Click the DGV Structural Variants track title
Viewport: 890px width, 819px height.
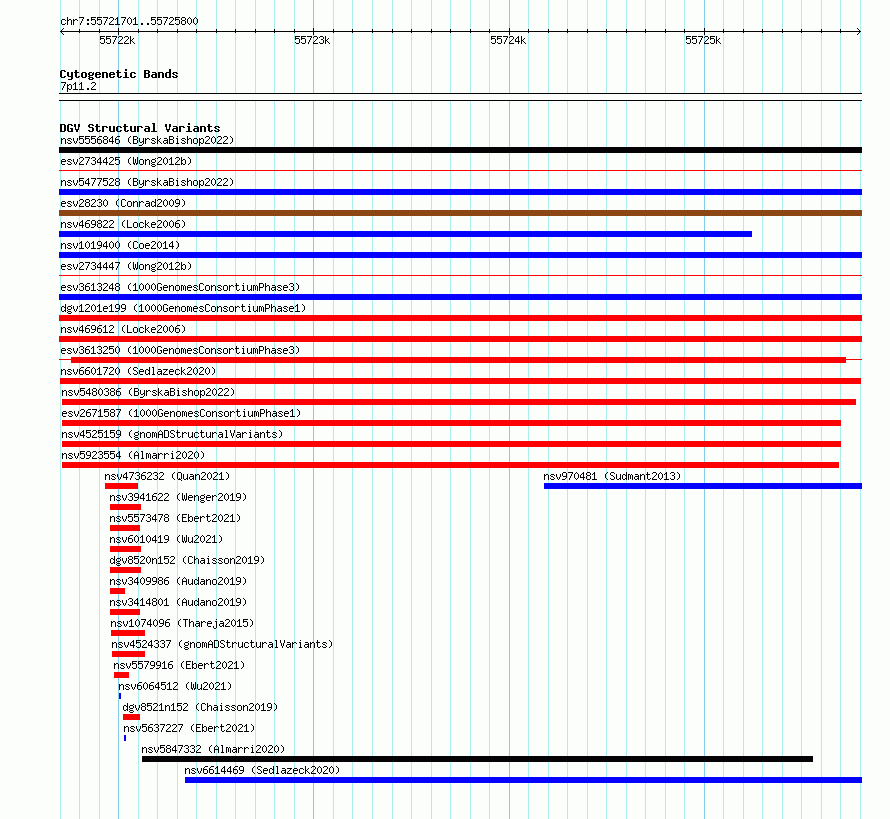tap(140, 128)
